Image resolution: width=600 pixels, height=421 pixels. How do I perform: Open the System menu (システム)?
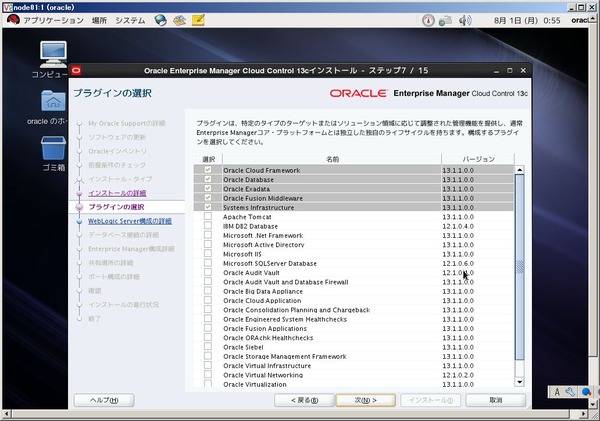pyautogui.click(x=130, y=20)
